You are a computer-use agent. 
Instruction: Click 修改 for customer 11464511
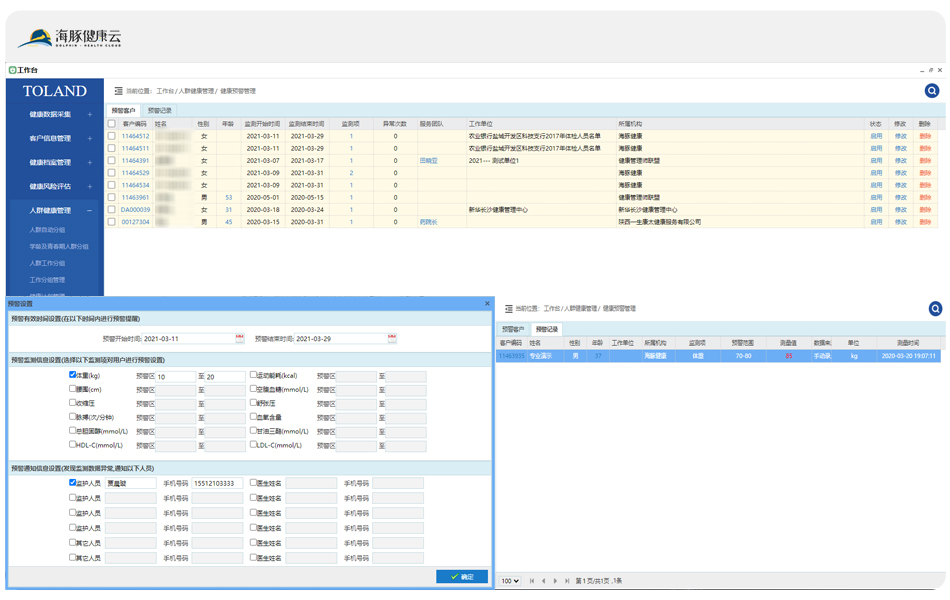[x=901, y=148]
